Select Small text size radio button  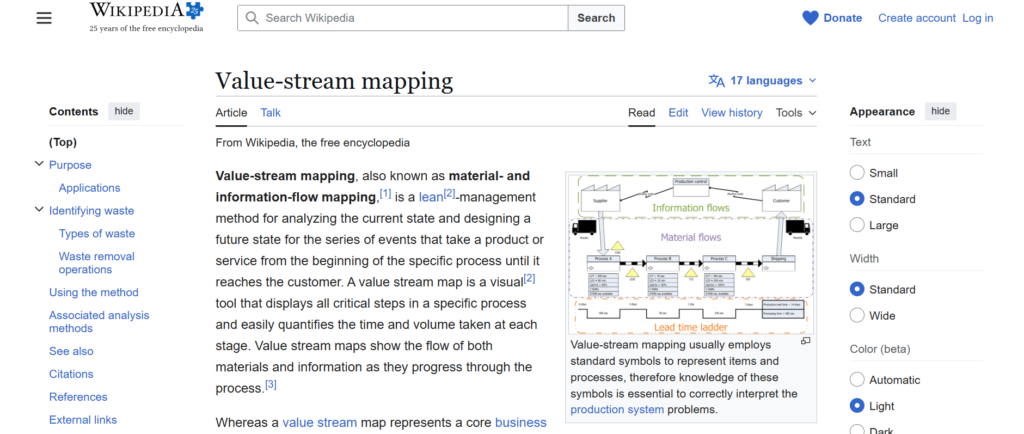click(857, 173)
